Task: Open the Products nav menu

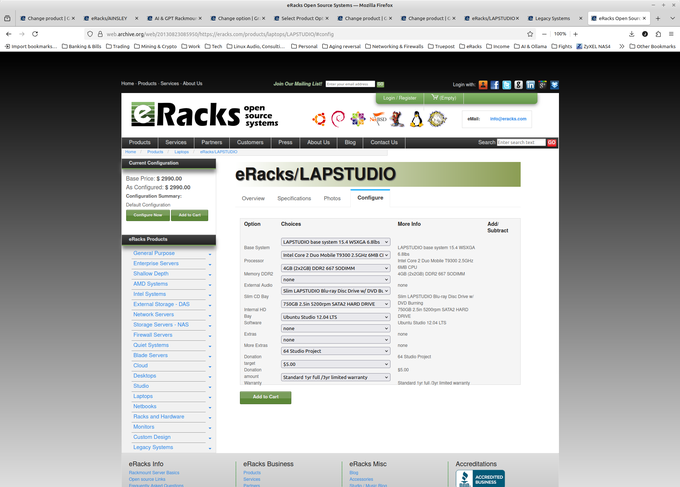Action: (139, 142)
